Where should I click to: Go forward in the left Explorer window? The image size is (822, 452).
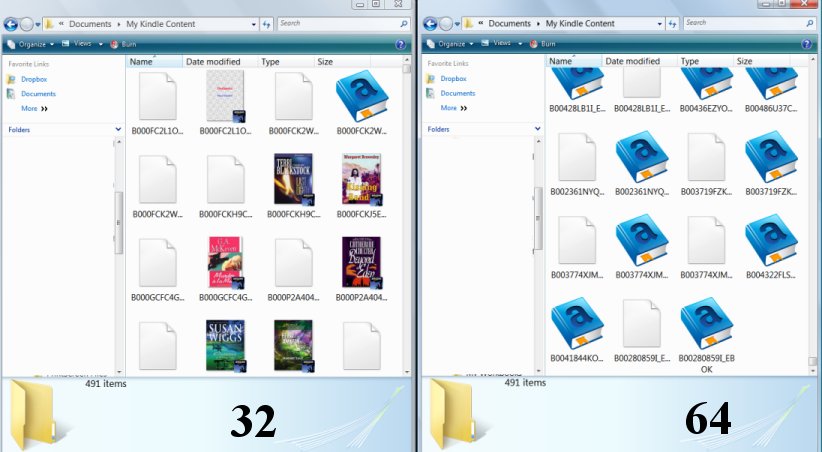[26, 24]
